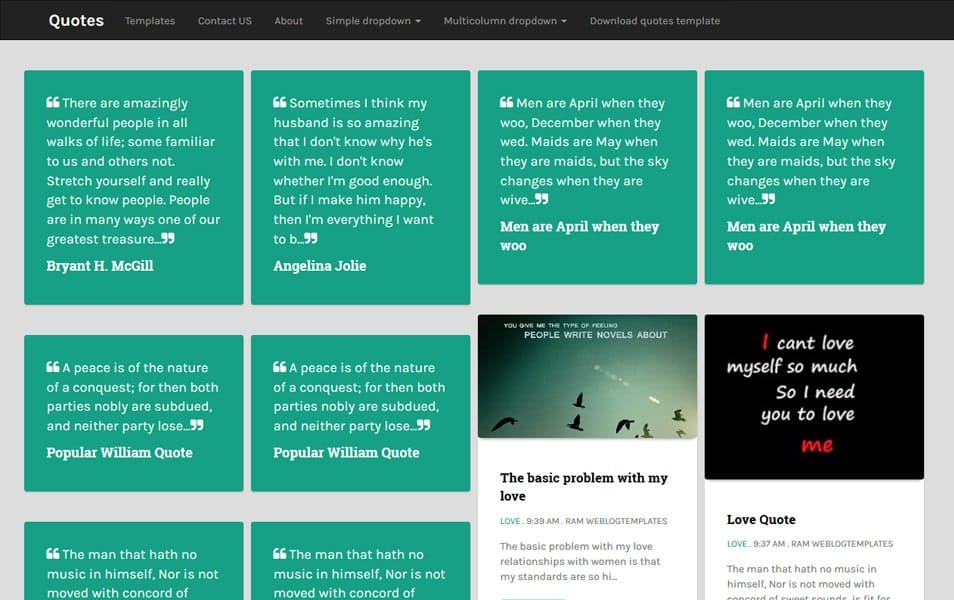Click the quote icon on the second Popular William Quote card

tap(280, 367)
